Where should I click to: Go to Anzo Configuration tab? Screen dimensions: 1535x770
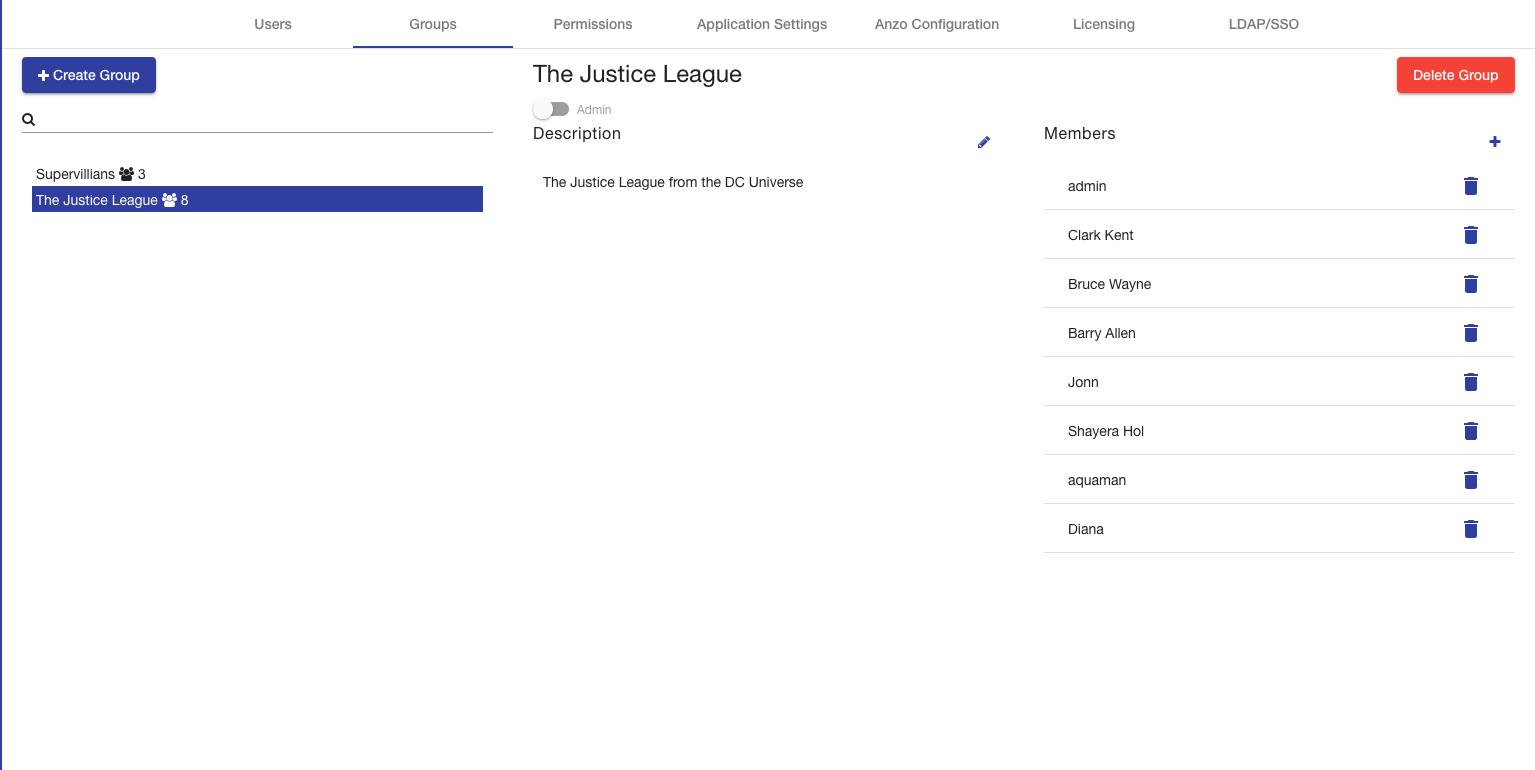pos(937,24)
